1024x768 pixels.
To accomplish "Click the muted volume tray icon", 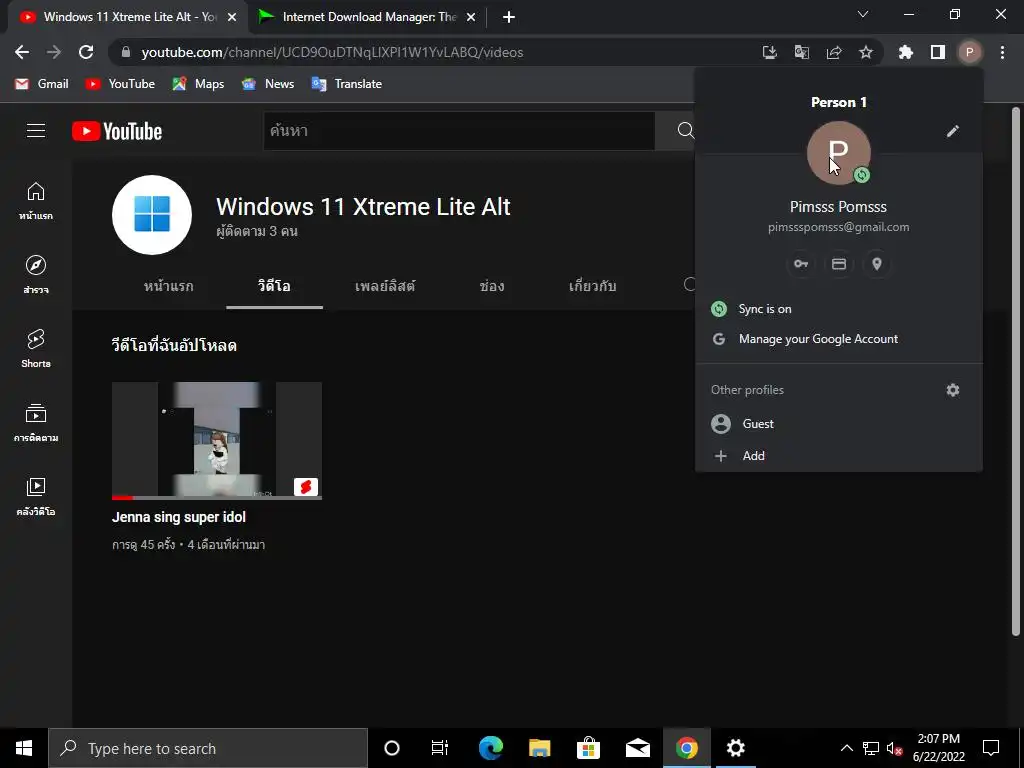I will pyautogui.click(x=895, y=748).
